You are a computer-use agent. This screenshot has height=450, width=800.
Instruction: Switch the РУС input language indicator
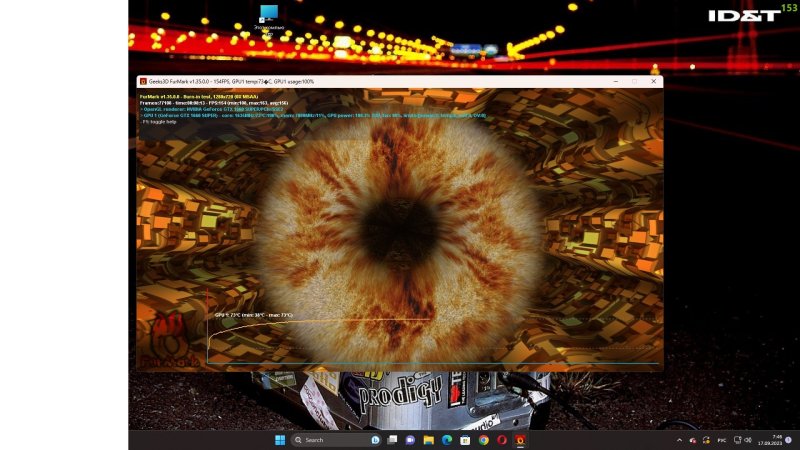[x=721, y=440]
